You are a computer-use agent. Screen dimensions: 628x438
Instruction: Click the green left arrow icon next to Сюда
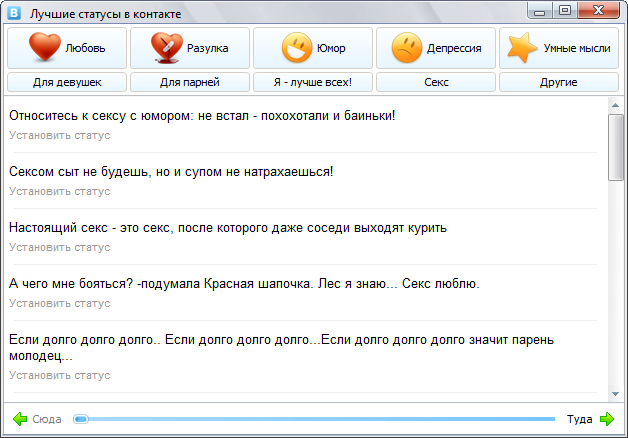20,419
